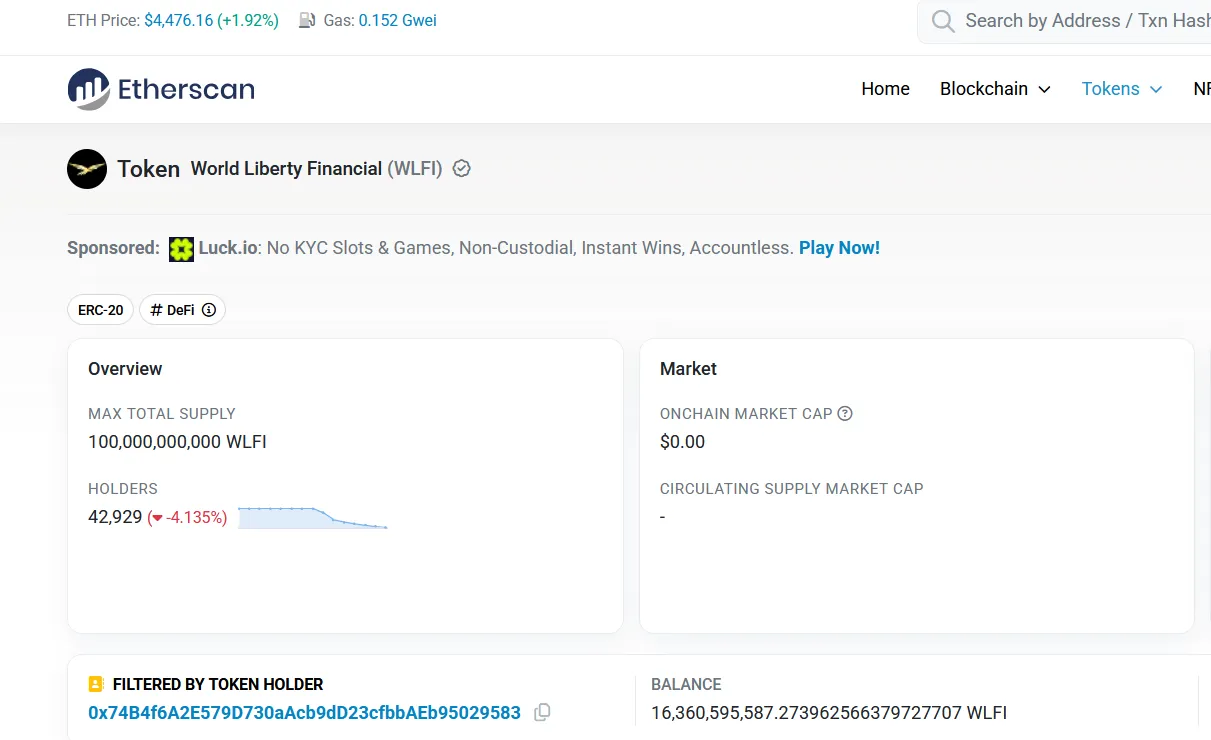
Task: Click the verified checkmark badge beside WLFI
Action: coord(461,169)
